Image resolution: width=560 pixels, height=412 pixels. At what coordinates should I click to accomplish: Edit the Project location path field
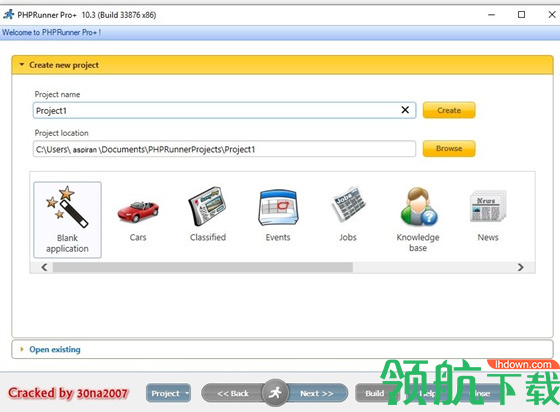pos(224,149)
